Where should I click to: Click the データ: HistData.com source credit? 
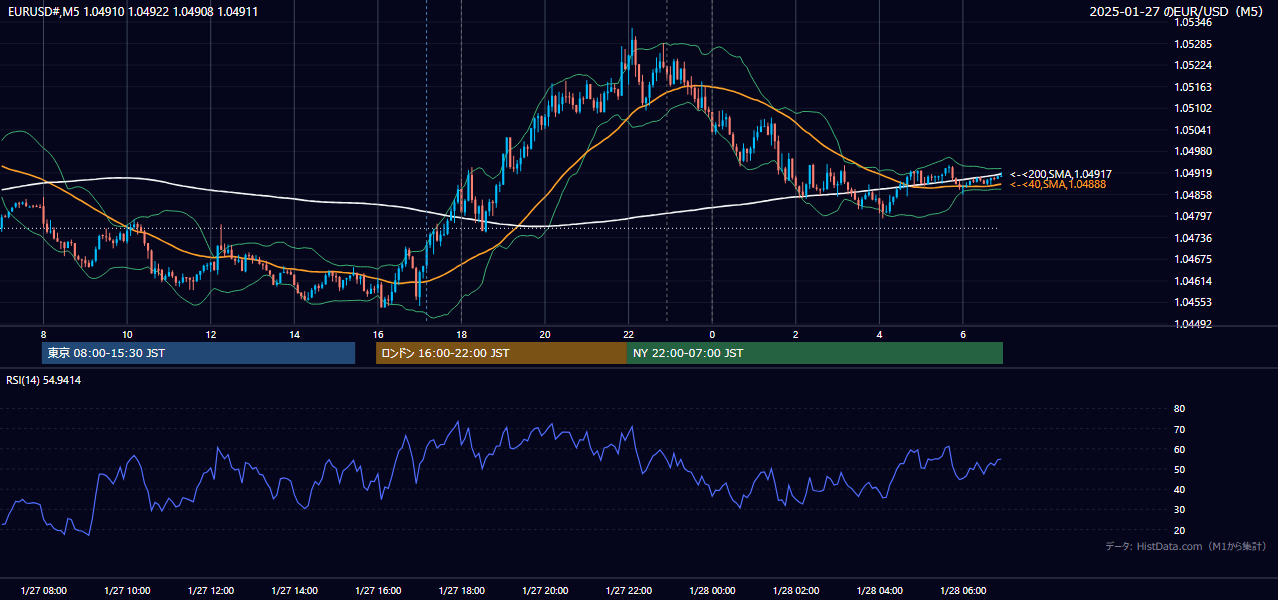[1186, 546]
